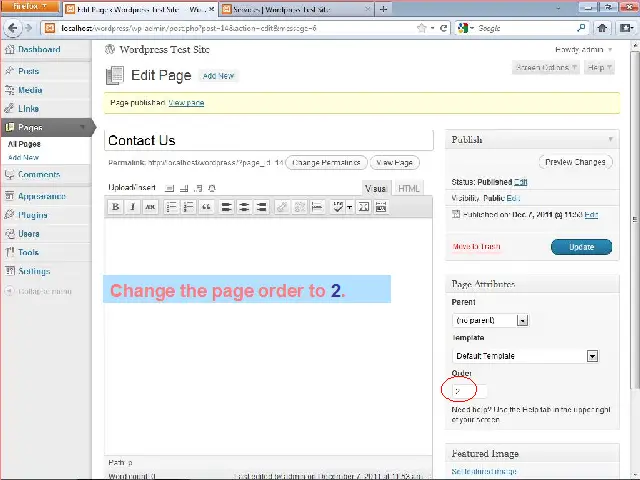Apply italic formatting in the editor
This screenshot has width=640, height=480.
click(132, 207)
